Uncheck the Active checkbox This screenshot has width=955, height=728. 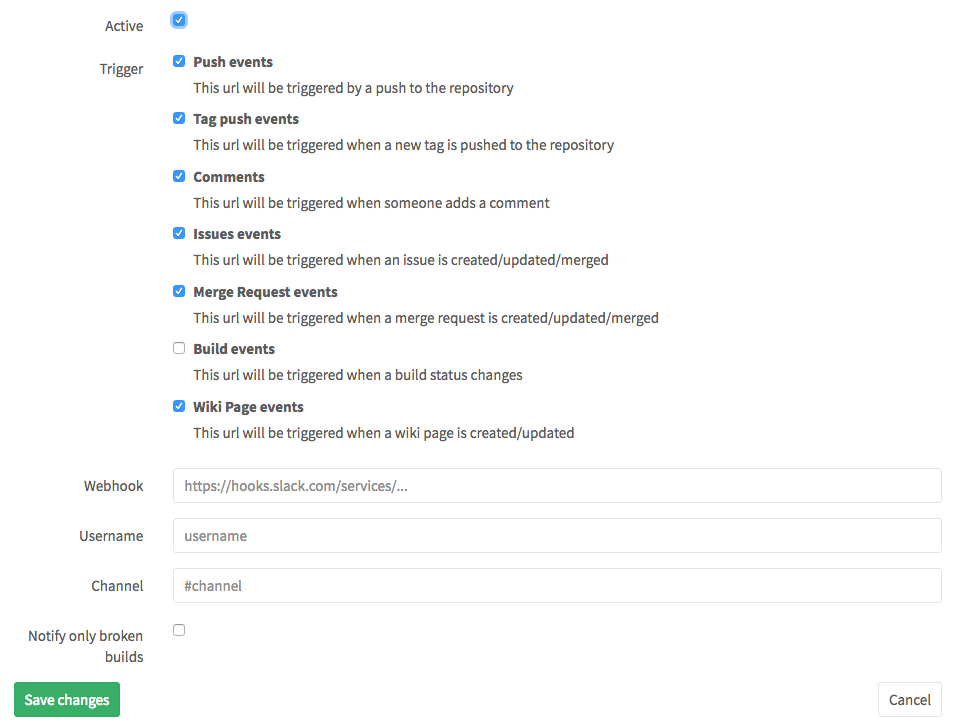coord(179,20)
